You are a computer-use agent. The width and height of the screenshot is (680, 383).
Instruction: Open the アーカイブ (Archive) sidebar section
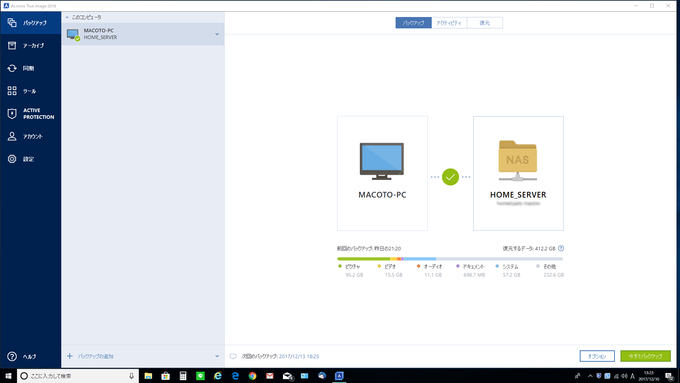tap(30, 46)
